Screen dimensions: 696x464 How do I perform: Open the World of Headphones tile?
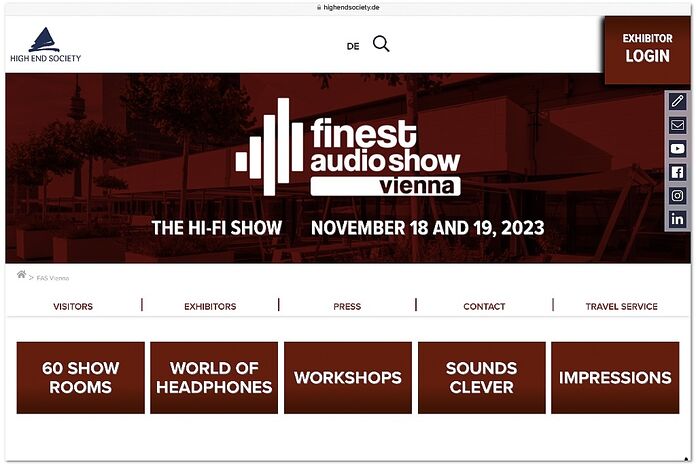pos(214,378)
